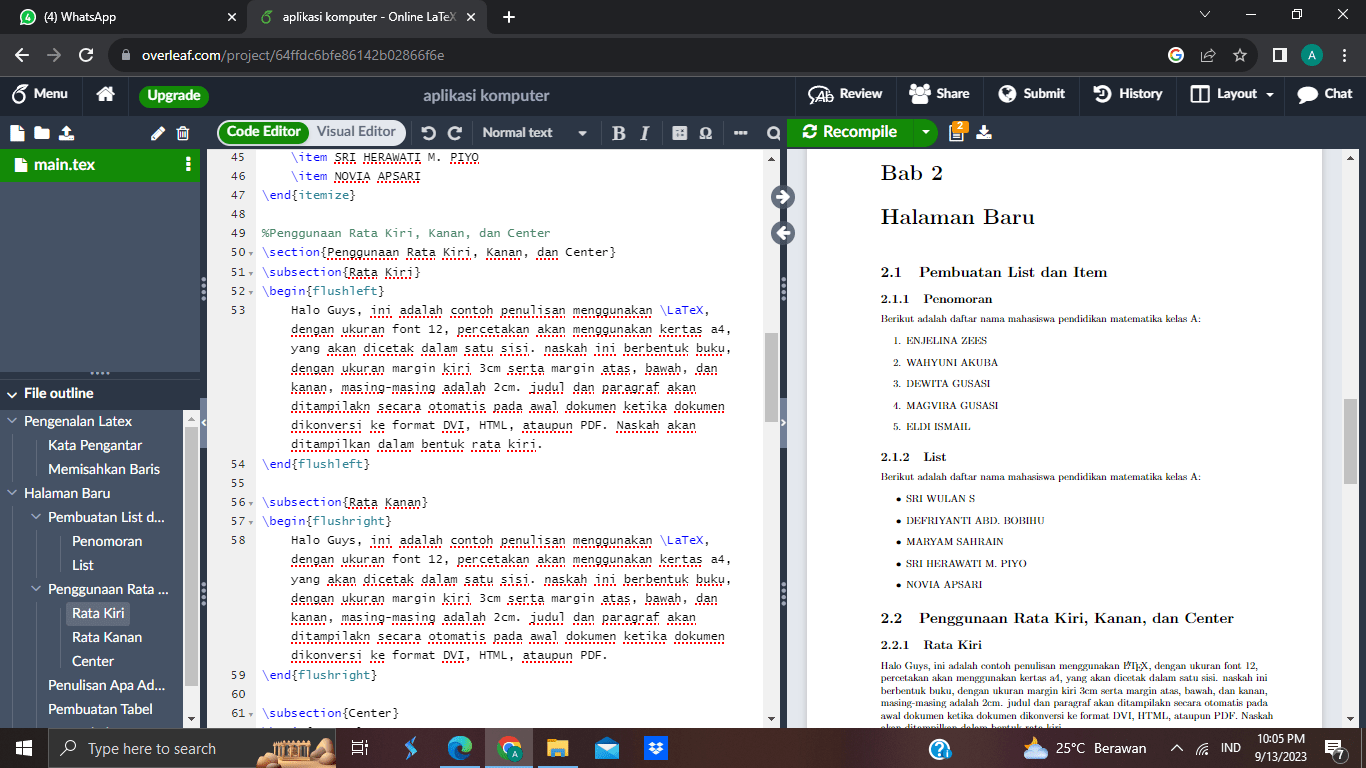Image resolution: width=1366 pixels, height=768 pixels.
Task: Open the Normal text style dropdown
Action: click(535, 133)
